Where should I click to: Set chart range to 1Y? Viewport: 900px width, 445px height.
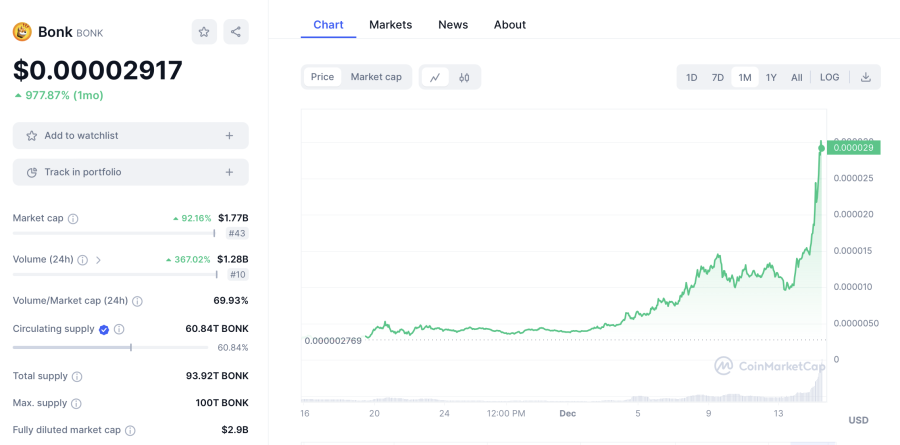coord(771,78)
